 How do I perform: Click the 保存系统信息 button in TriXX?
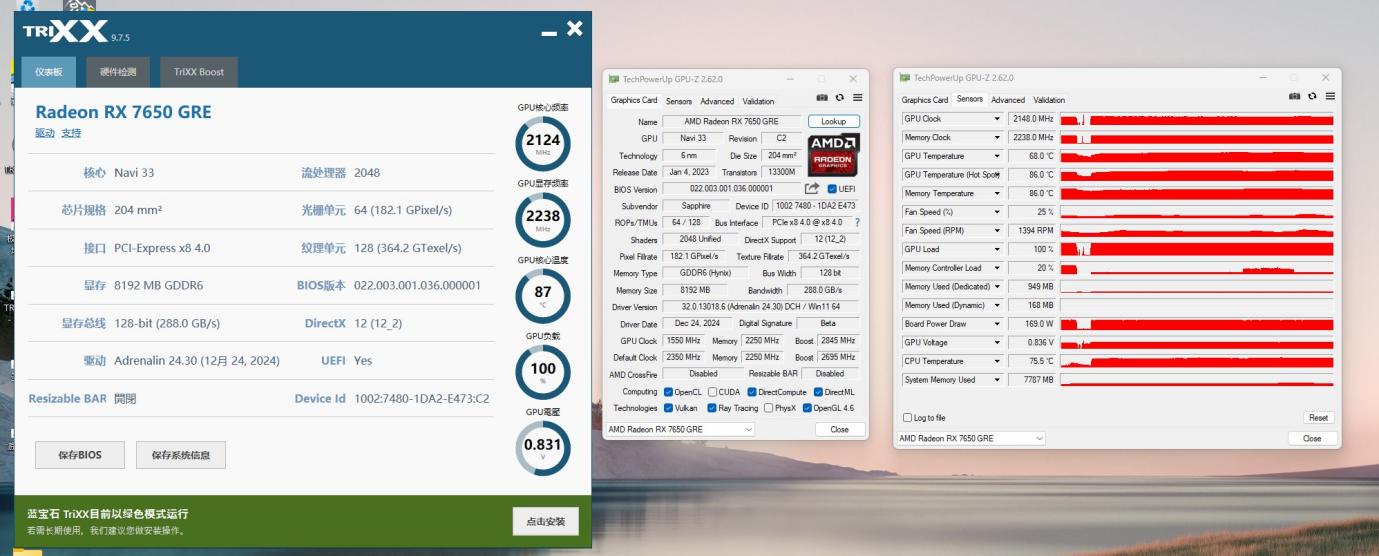(x=181, y=455)
